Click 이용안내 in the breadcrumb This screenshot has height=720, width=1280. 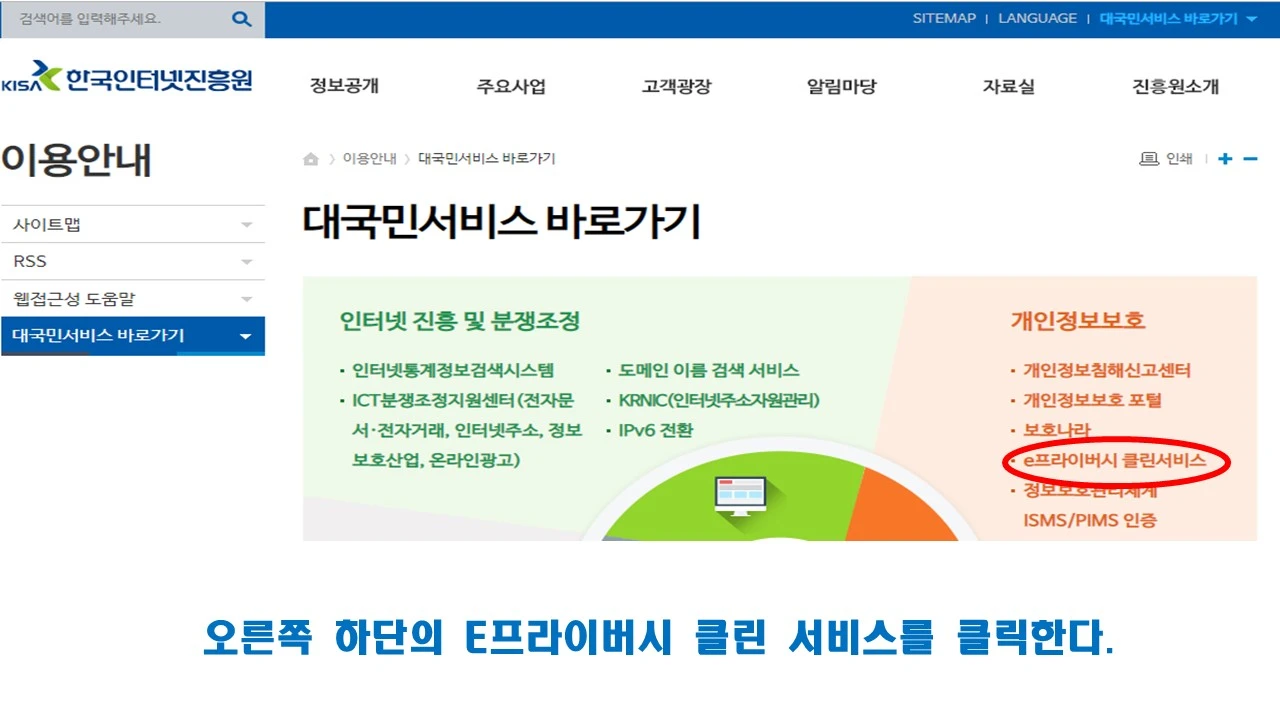click(x=369, y=159)
